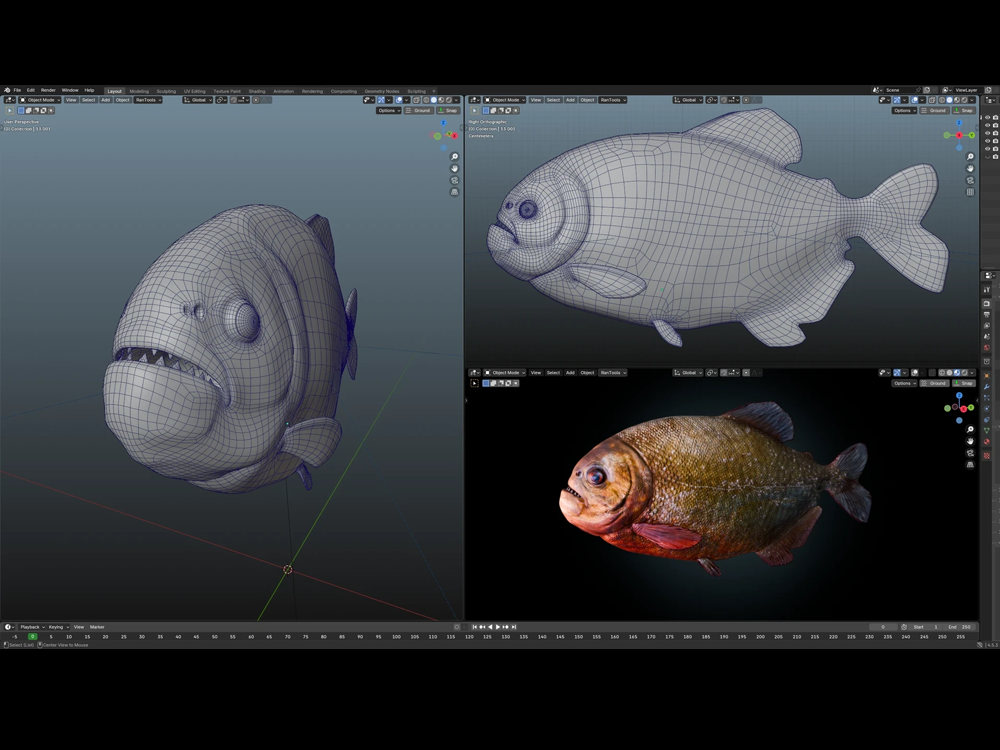Open Keying dropdown in timeline

57,627
